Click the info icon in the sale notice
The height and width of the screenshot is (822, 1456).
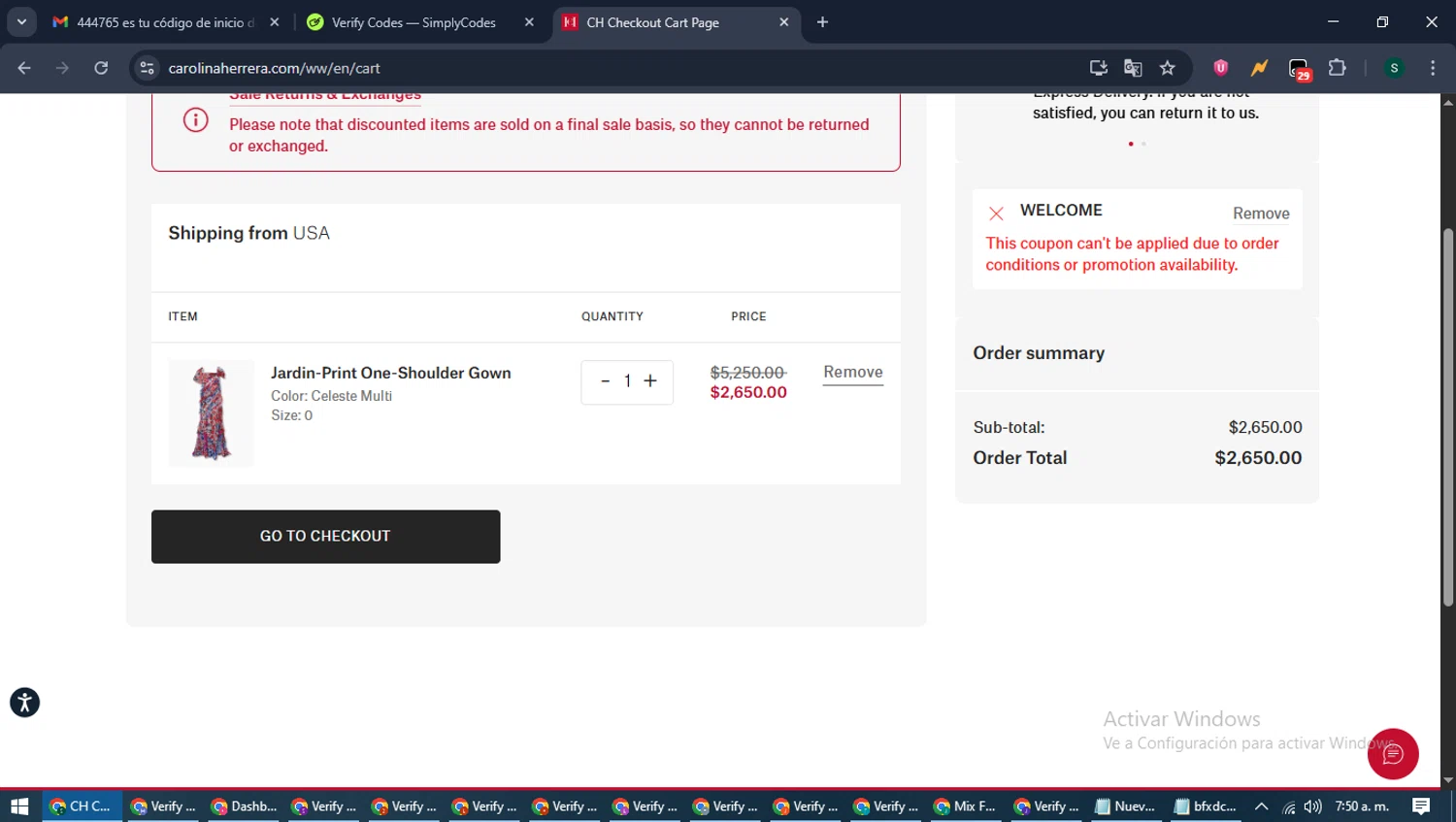pos(195,120)
